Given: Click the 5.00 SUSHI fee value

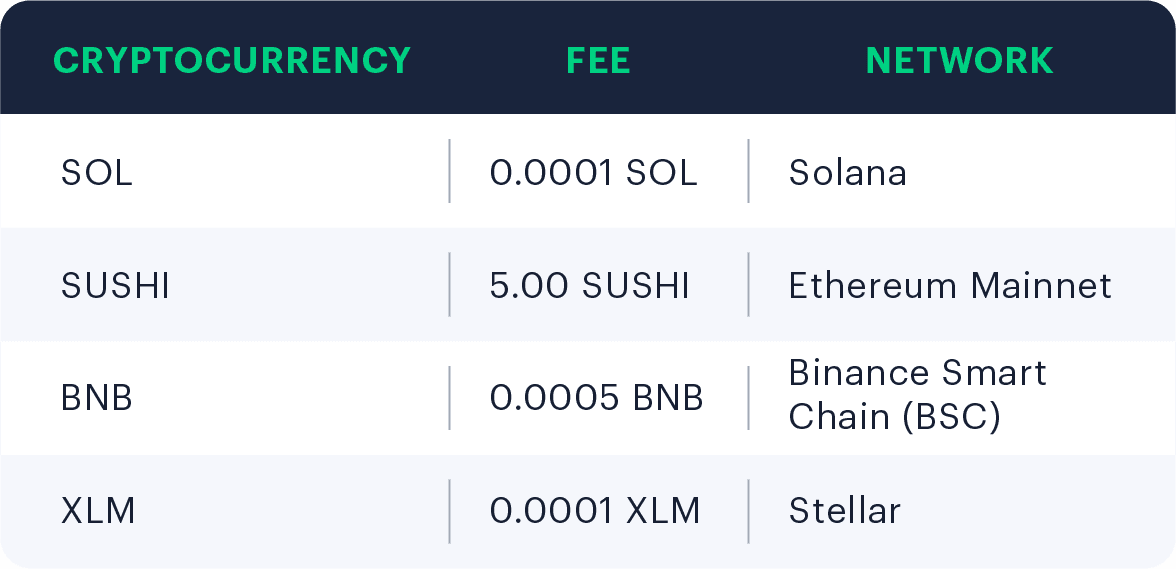Looking at the screenshot, I should (x=590, y=286).
